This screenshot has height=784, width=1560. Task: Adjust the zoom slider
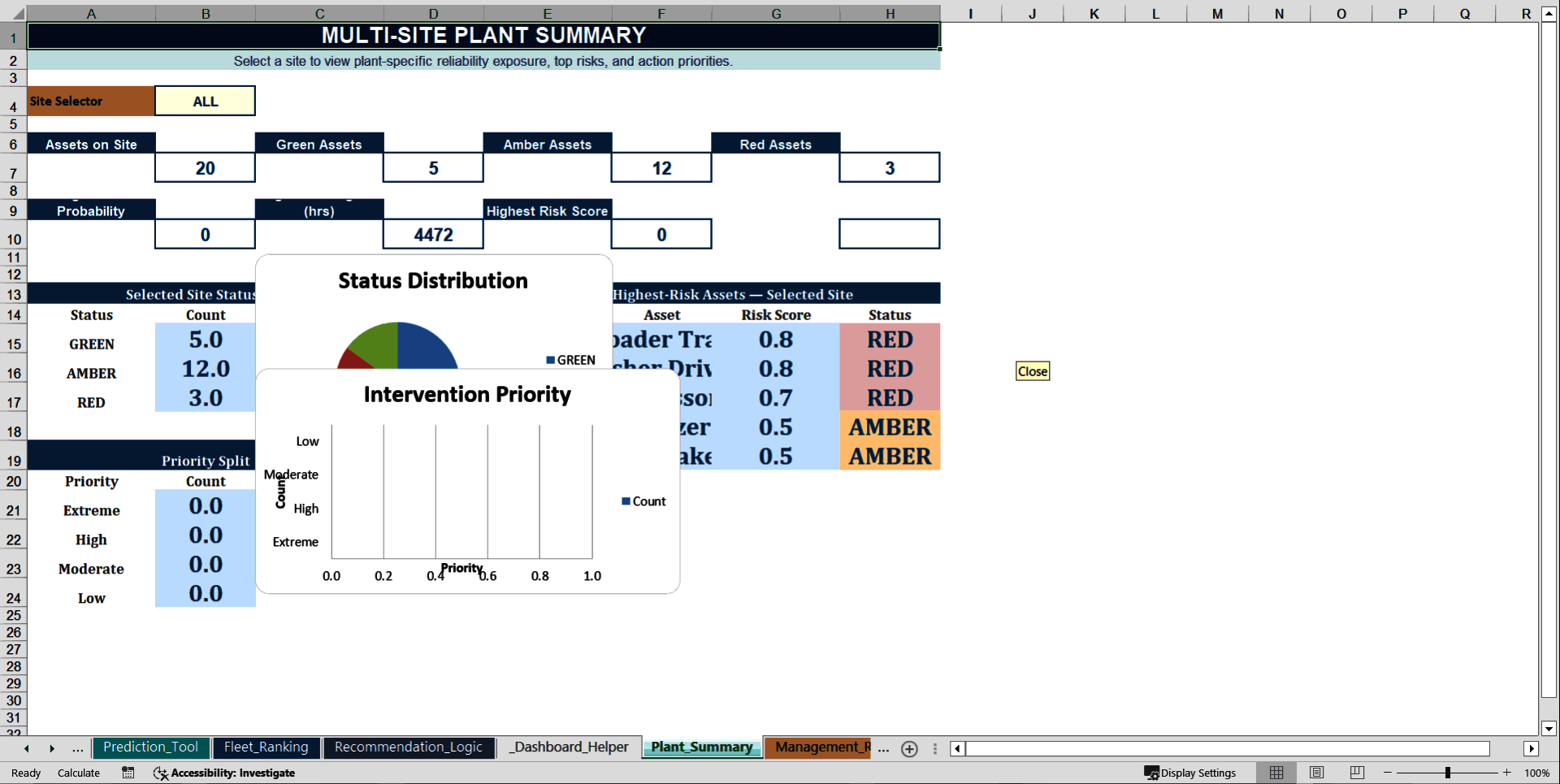pos(1446,773)
